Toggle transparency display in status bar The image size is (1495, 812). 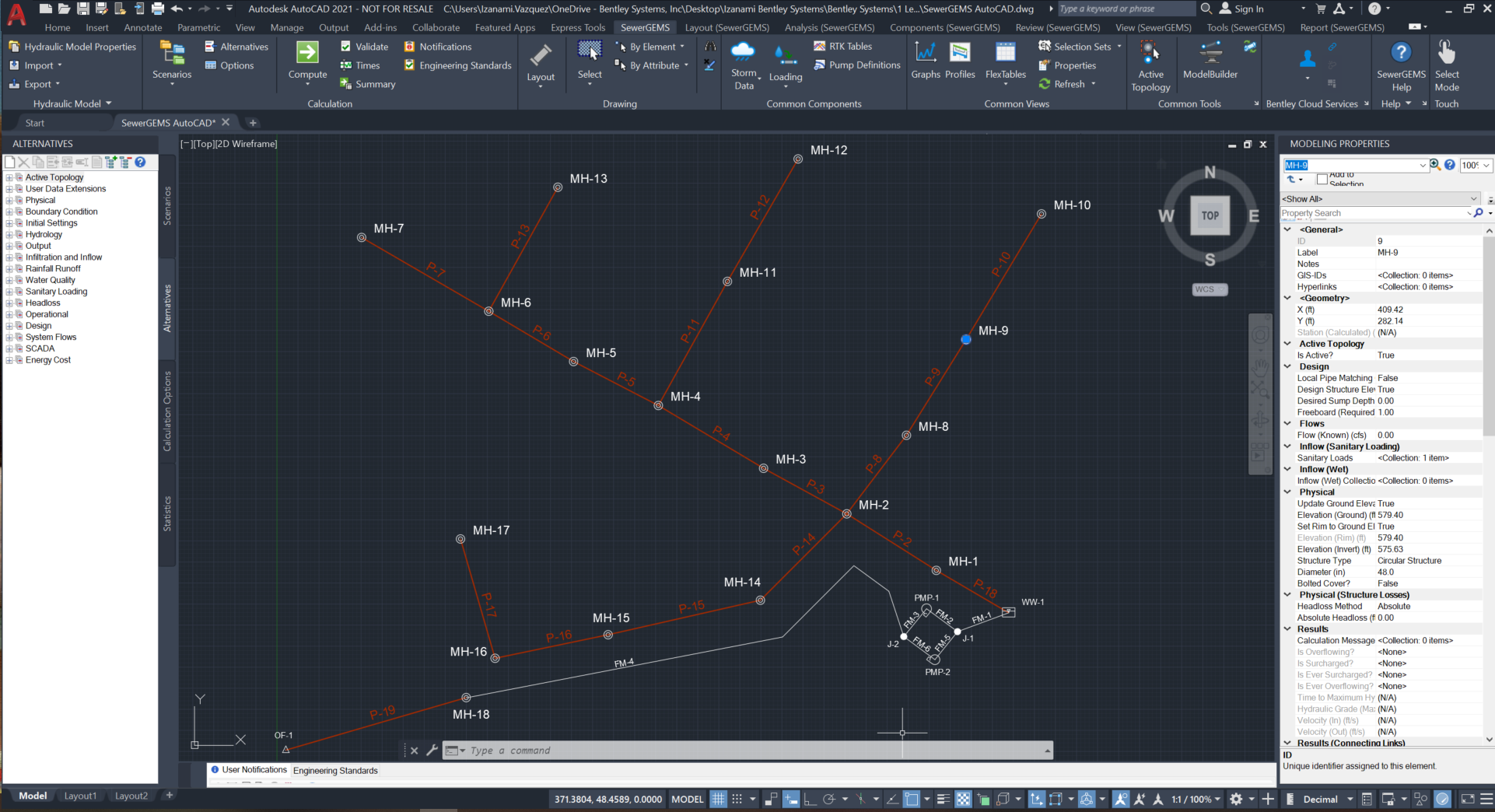tap(963, 799)
